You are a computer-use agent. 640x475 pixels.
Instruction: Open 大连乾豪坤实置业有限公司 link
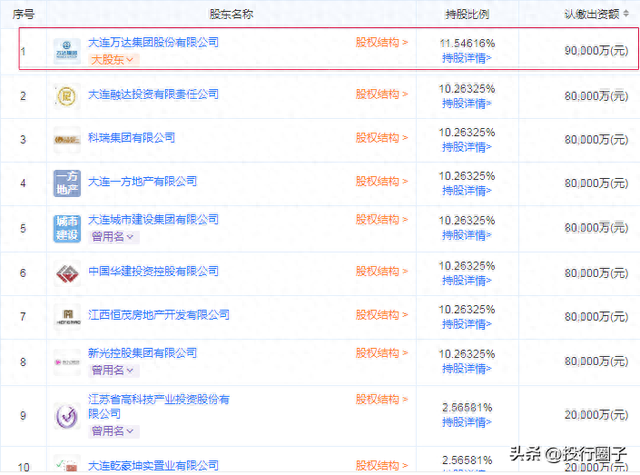pyautogui.click(x=153, y=466)
